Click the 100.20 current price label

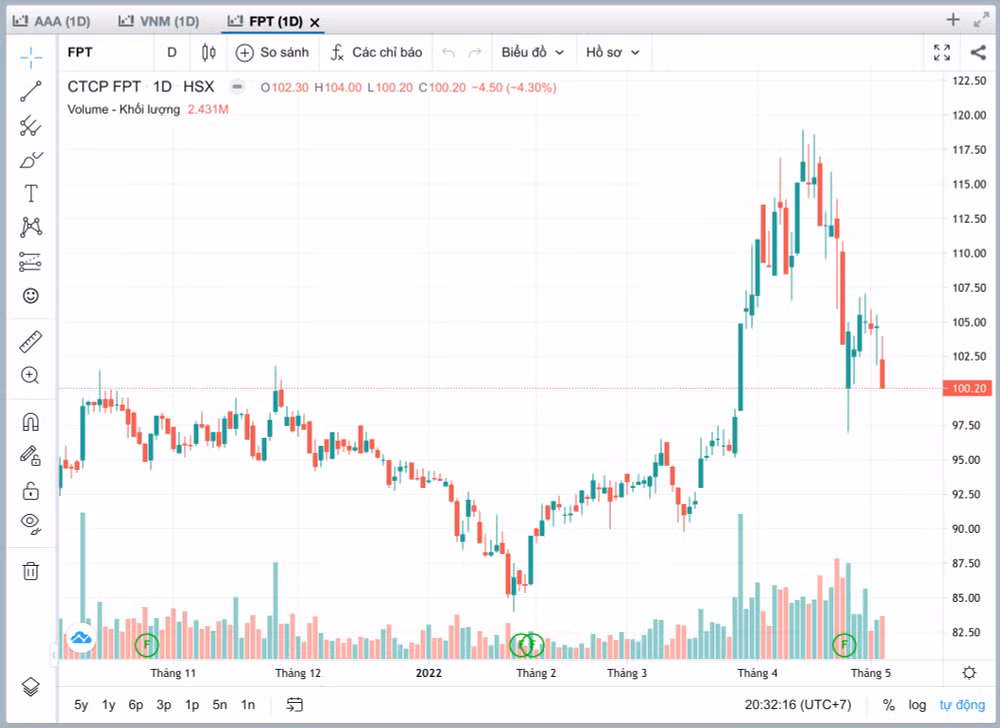coord(968,388)
